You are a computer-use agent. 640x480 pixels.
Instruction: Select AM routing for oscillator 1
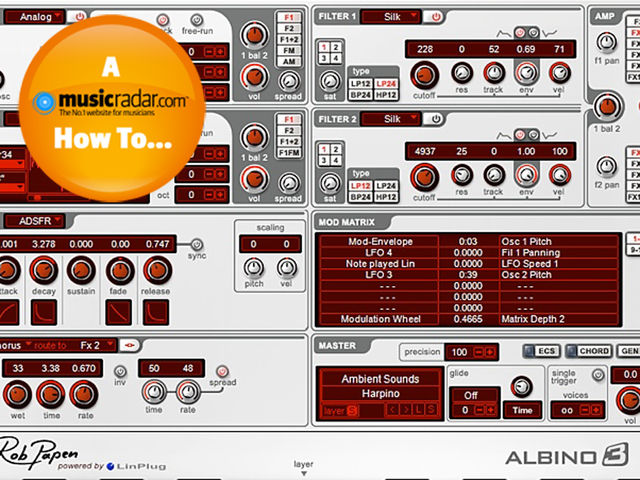click(289, 62)
